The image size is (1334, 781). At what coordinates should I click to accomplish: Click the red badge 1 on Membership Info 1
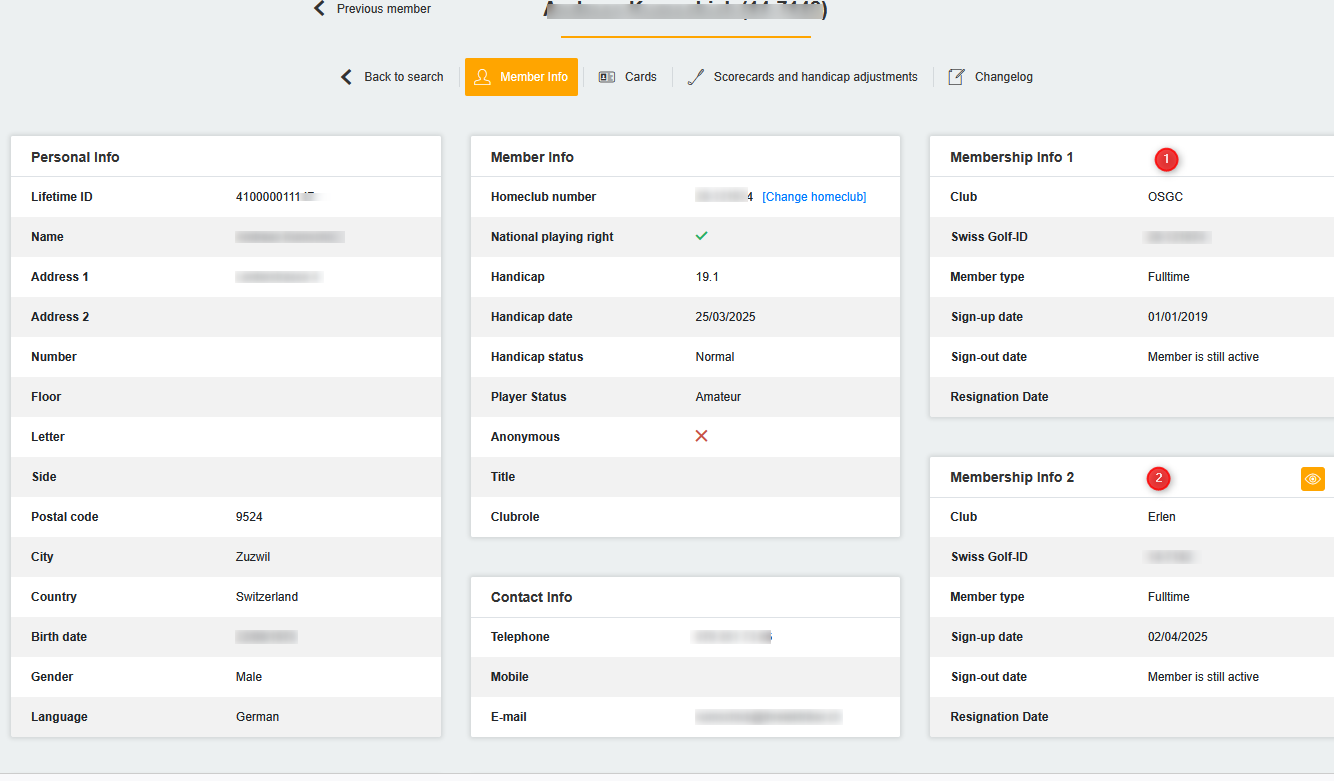coord(1166,158)
